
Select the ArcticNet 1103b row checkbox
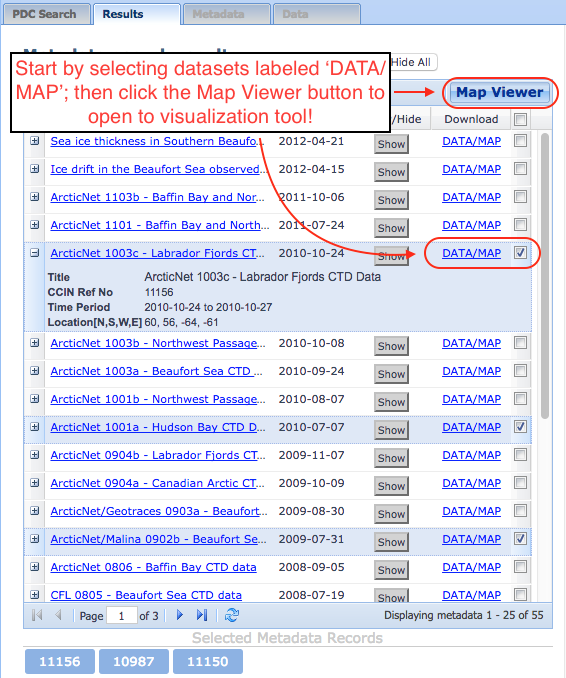(521, 197)
